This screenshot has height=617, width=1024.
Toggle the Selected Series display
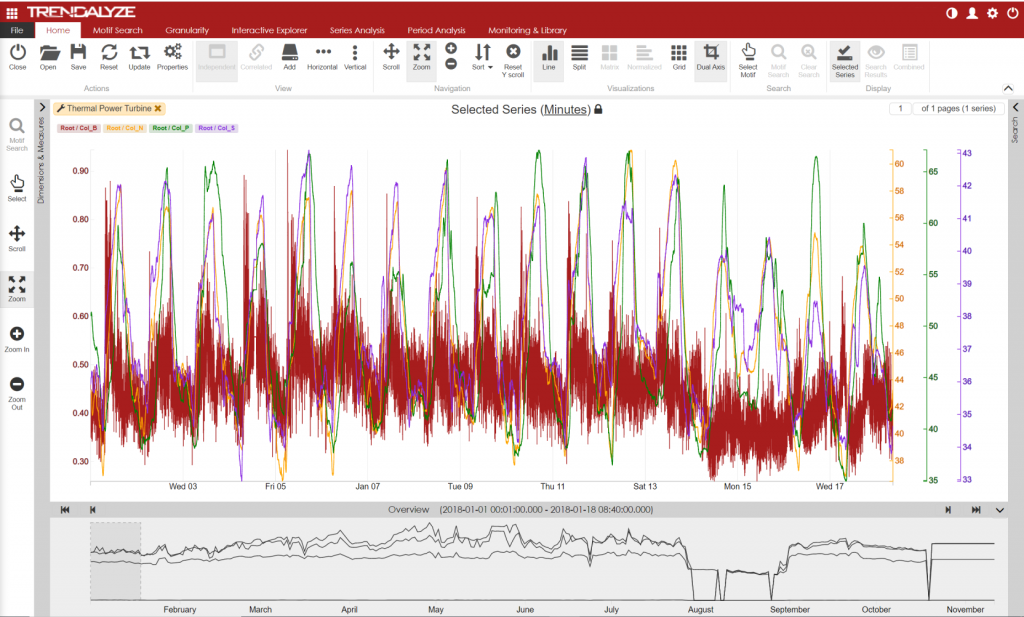tap(845, 52)
